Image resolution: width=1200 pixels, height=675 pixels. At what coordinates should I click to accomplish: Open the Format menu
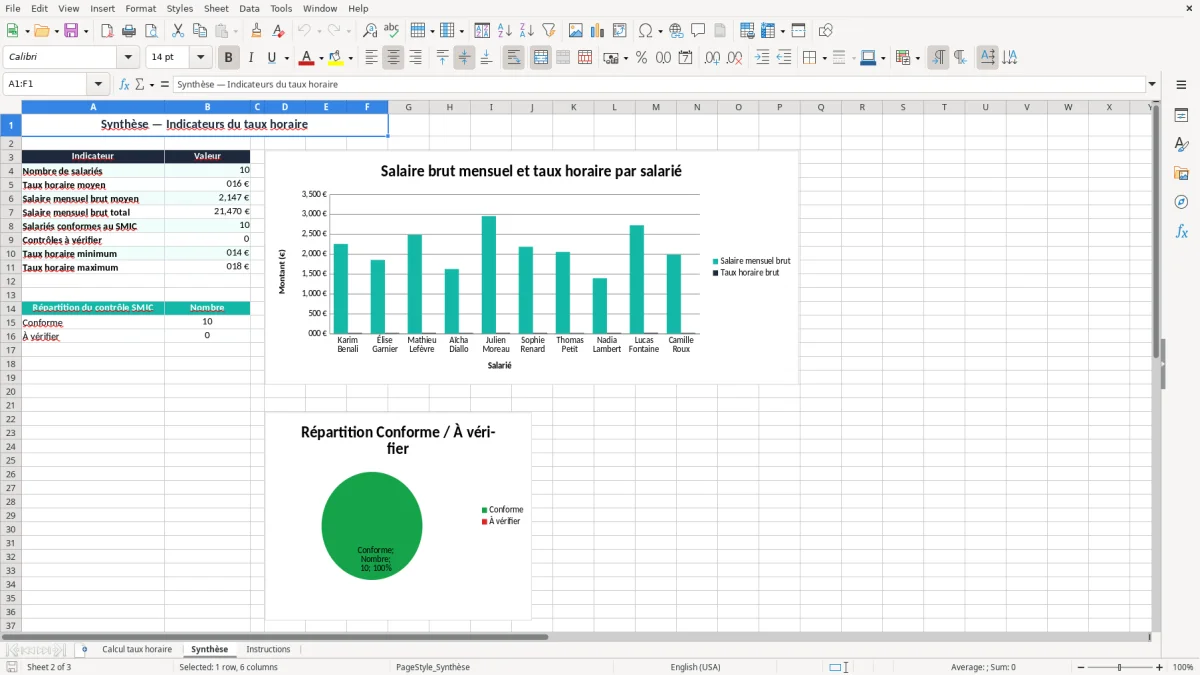coord(141,8)
